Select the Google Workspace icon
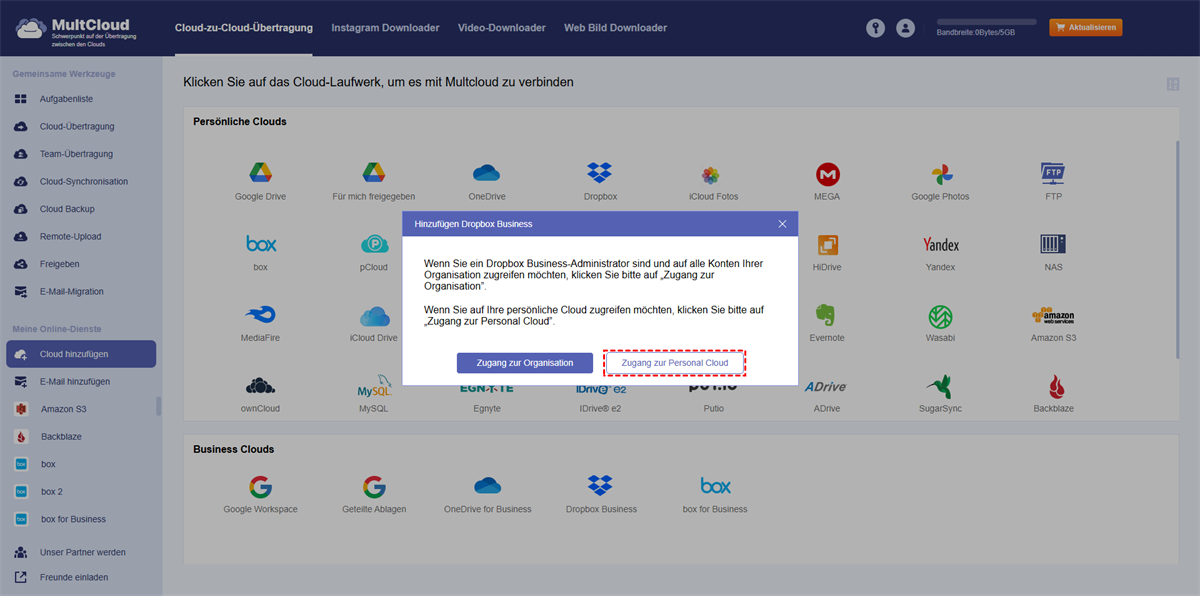Screen dimensions: 1200x596 tap(260, 487)
